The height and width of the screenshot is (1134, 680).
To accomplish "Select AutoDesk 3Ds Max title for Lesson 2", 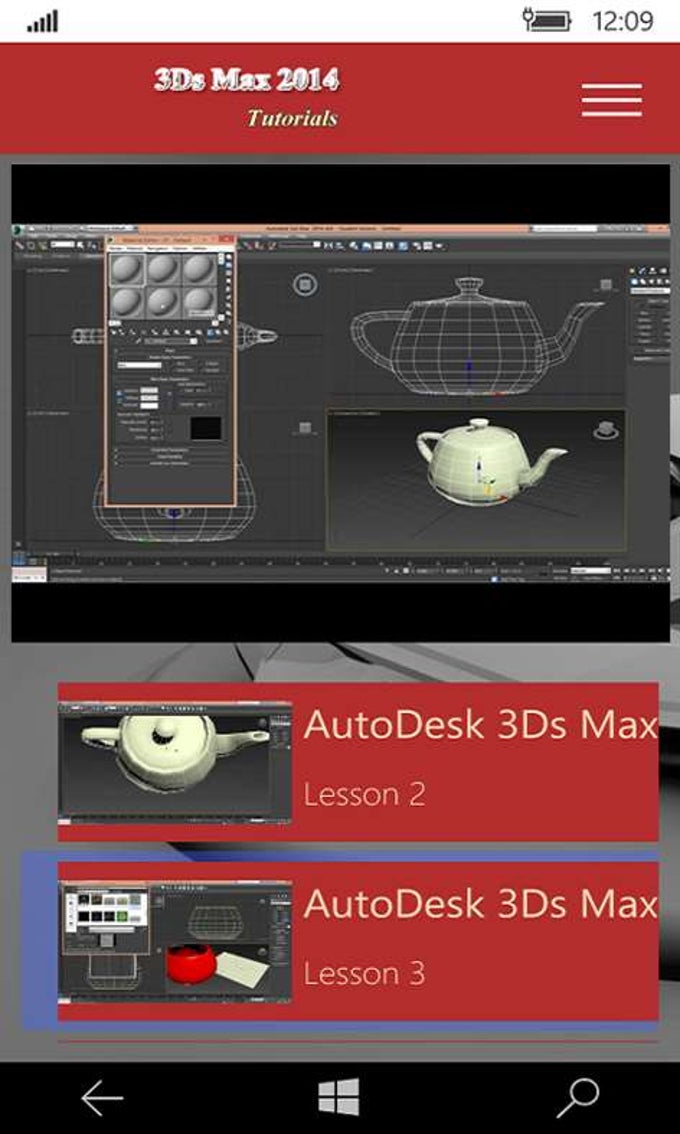I will tap(480, 725).
